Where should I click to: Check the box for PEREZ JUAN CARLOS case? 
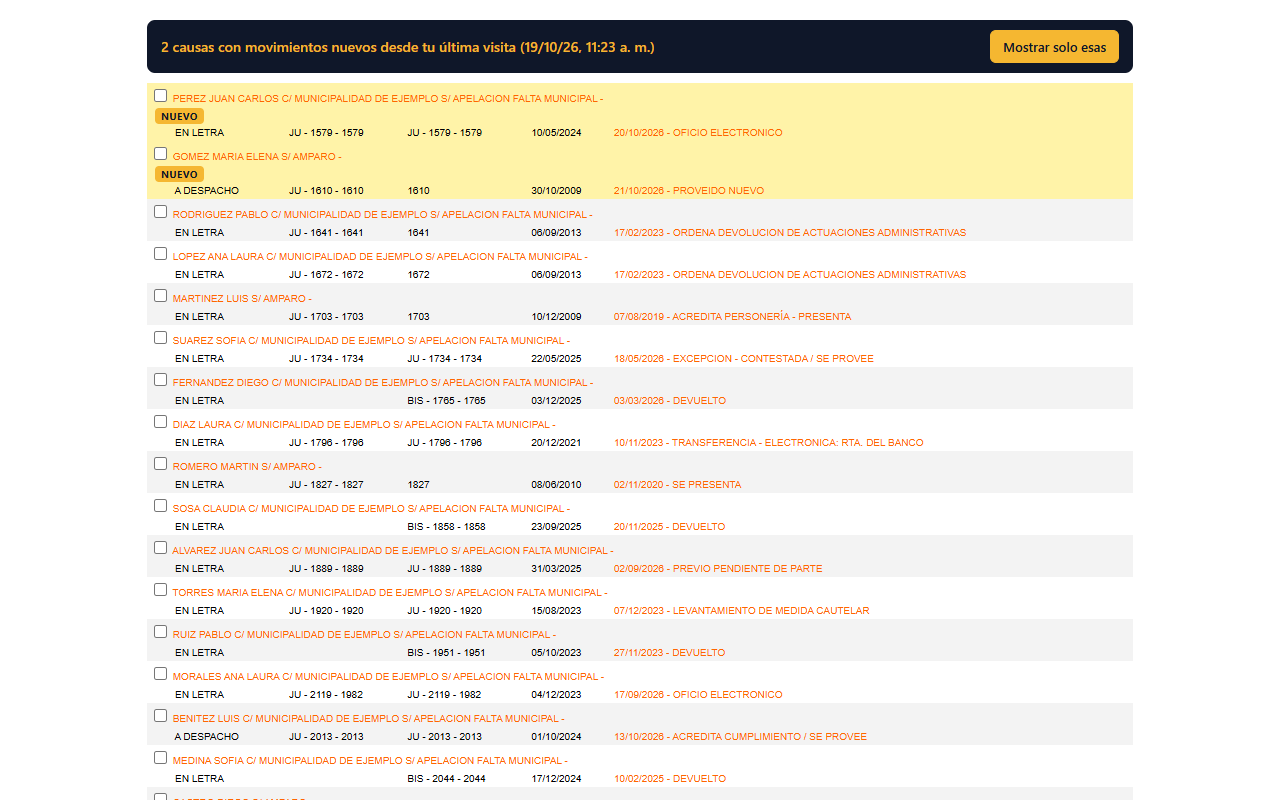tap(160, 96)
